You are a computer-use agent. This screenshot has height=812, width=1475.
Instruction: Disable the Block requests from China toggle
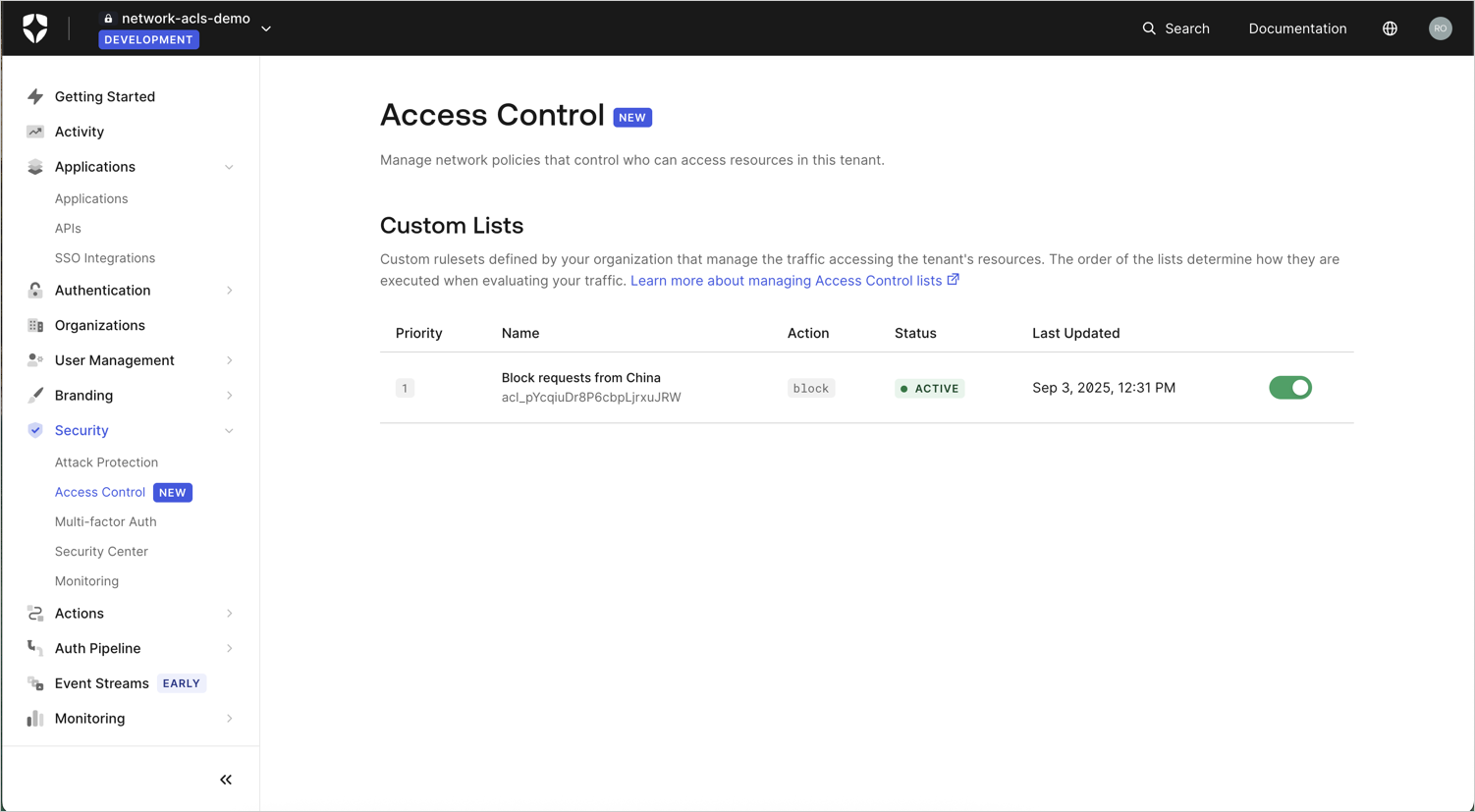pos(1289,387)
